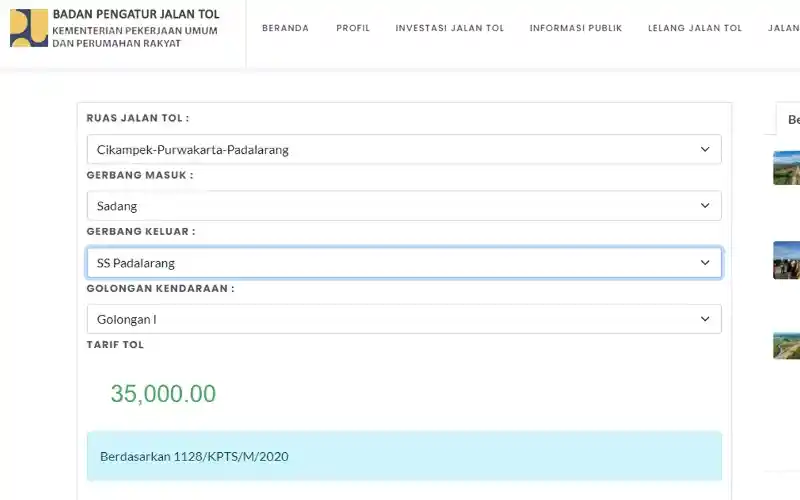The image size is (800, 500).
Task: Open the Lelang Jalan Tol menu
Action: pos(695,28)
